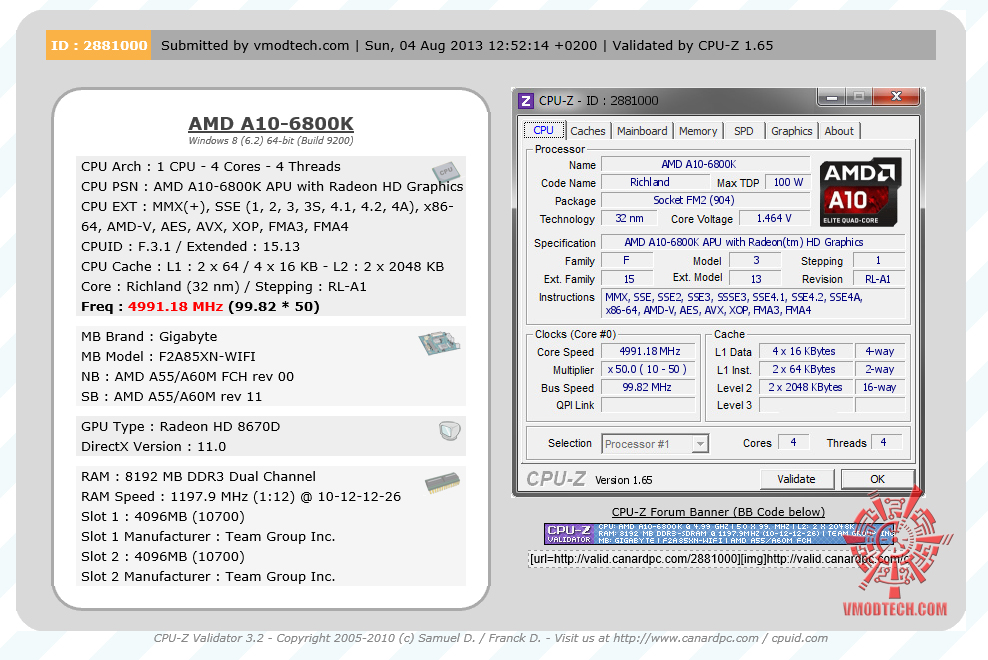Click the Name field AMD A10-6800K
This screenshot has width=988, height=660.
click(705, 164)
